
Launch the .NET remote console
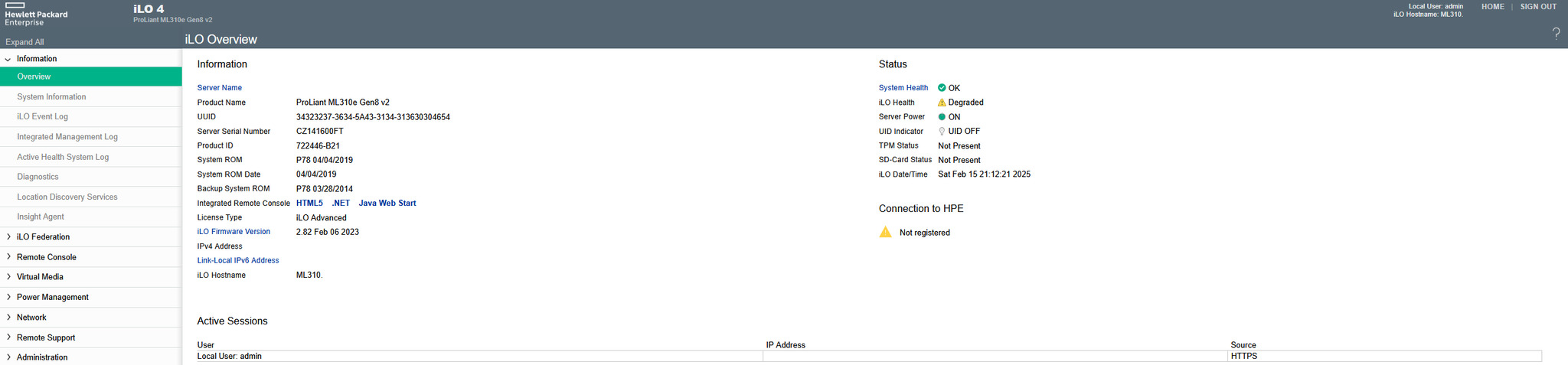pos(341,204)
